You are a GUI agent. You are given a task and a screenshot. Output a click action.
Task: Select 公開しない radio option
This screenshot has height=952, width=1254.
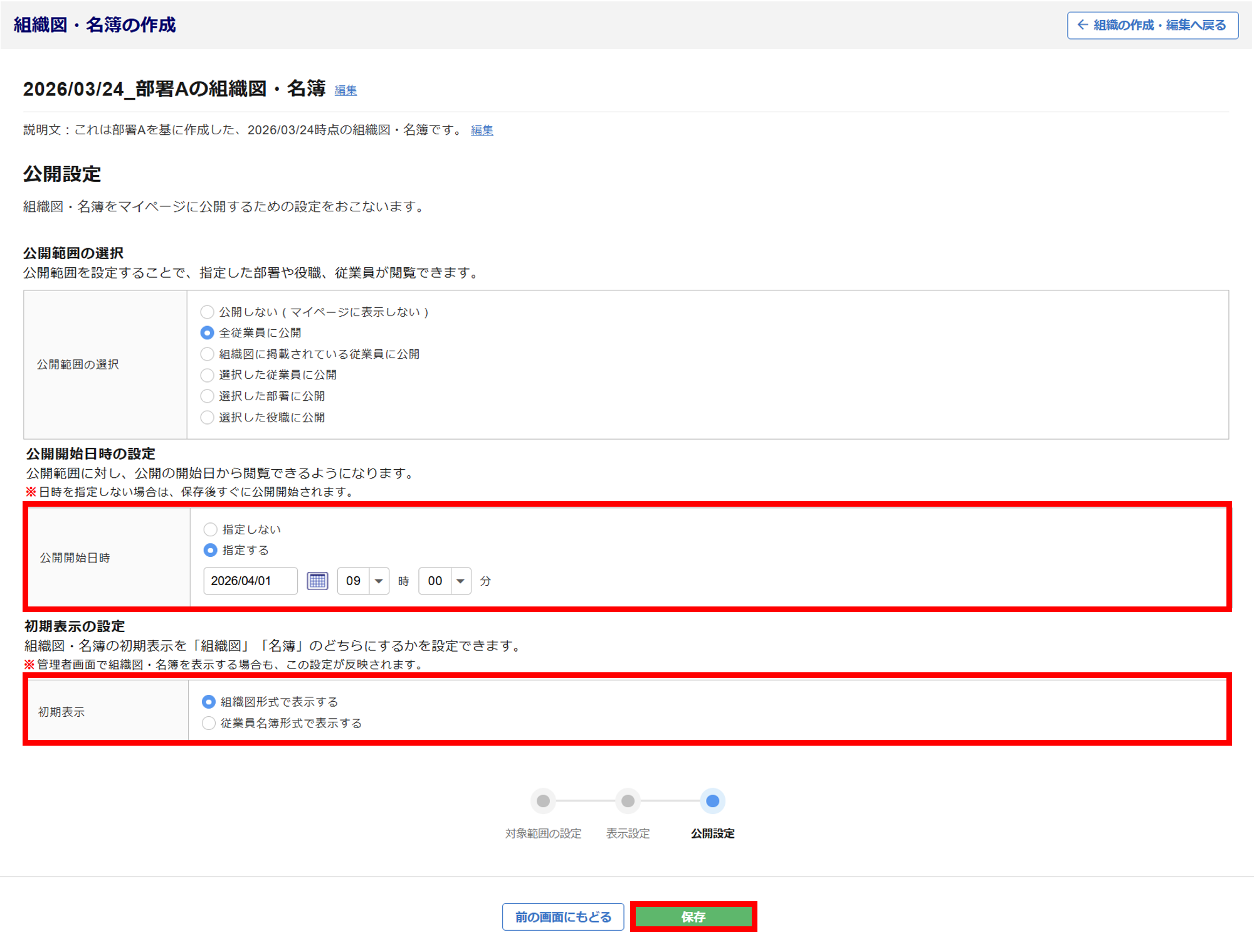(x=207, y=312)
